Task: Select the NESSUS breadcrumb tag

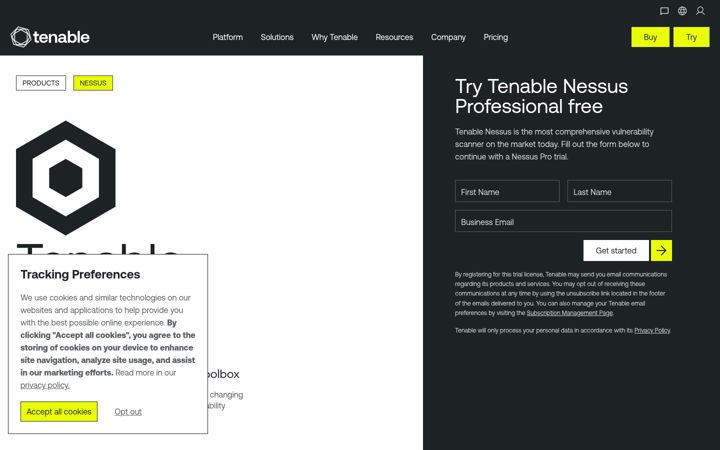Action: click(x=93, y=83)
